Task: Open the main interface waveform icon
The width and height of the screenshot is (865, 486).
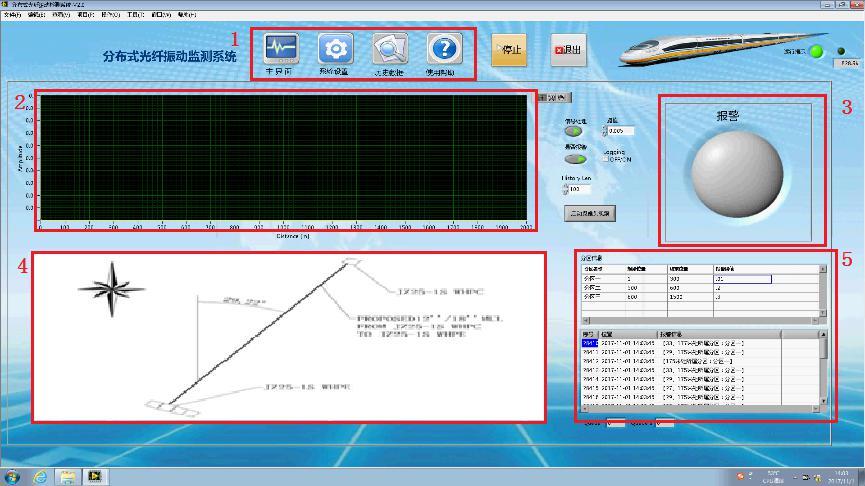Action: 281,48
